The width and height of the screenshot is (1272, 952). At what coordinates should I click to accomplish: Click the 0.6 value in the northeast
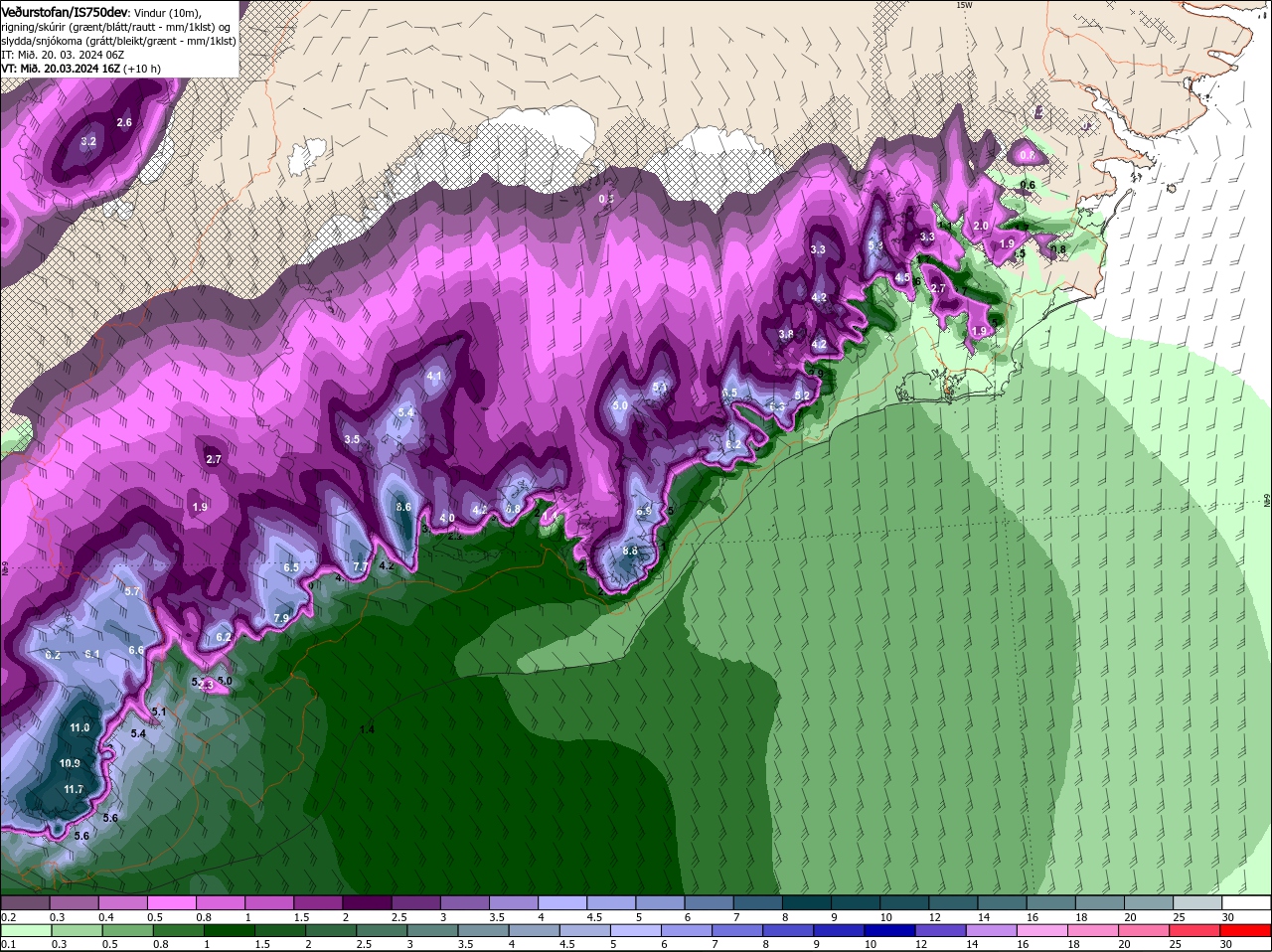tap(1028, 185)
